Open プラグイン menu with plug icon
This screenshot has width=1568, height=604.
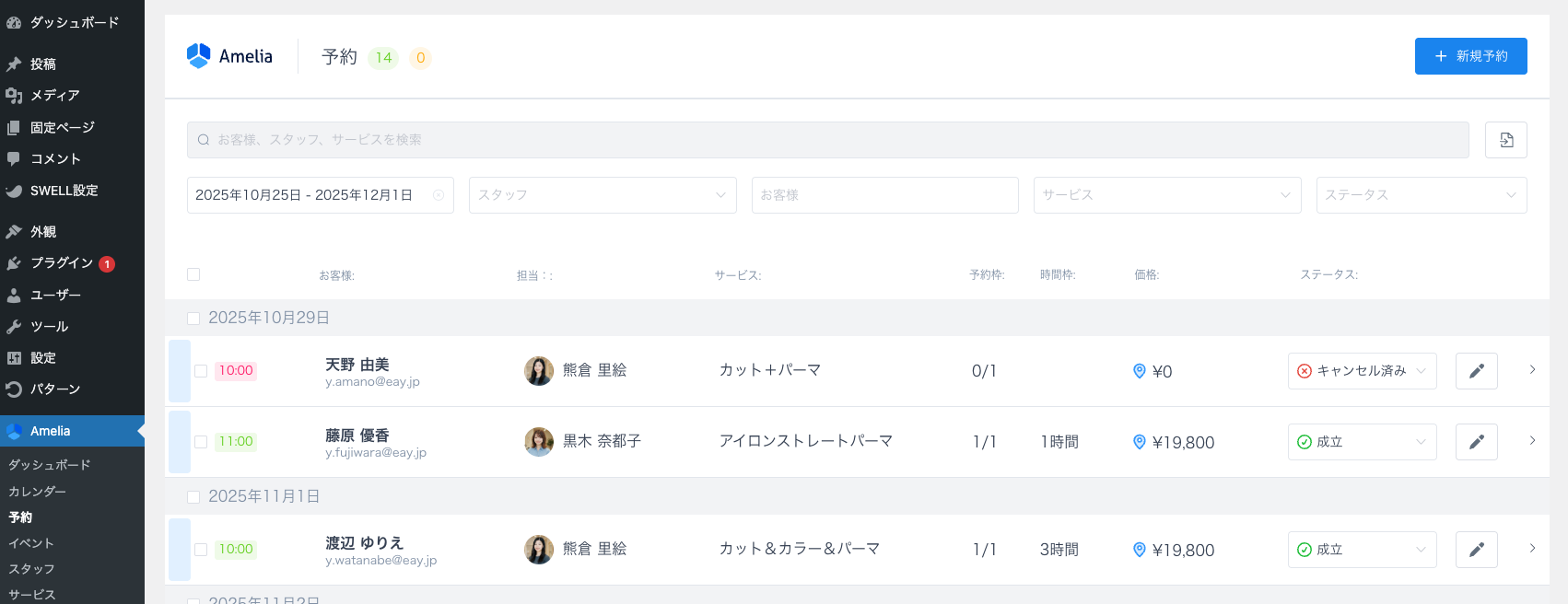pyautogui.click(x=61, y=263)
